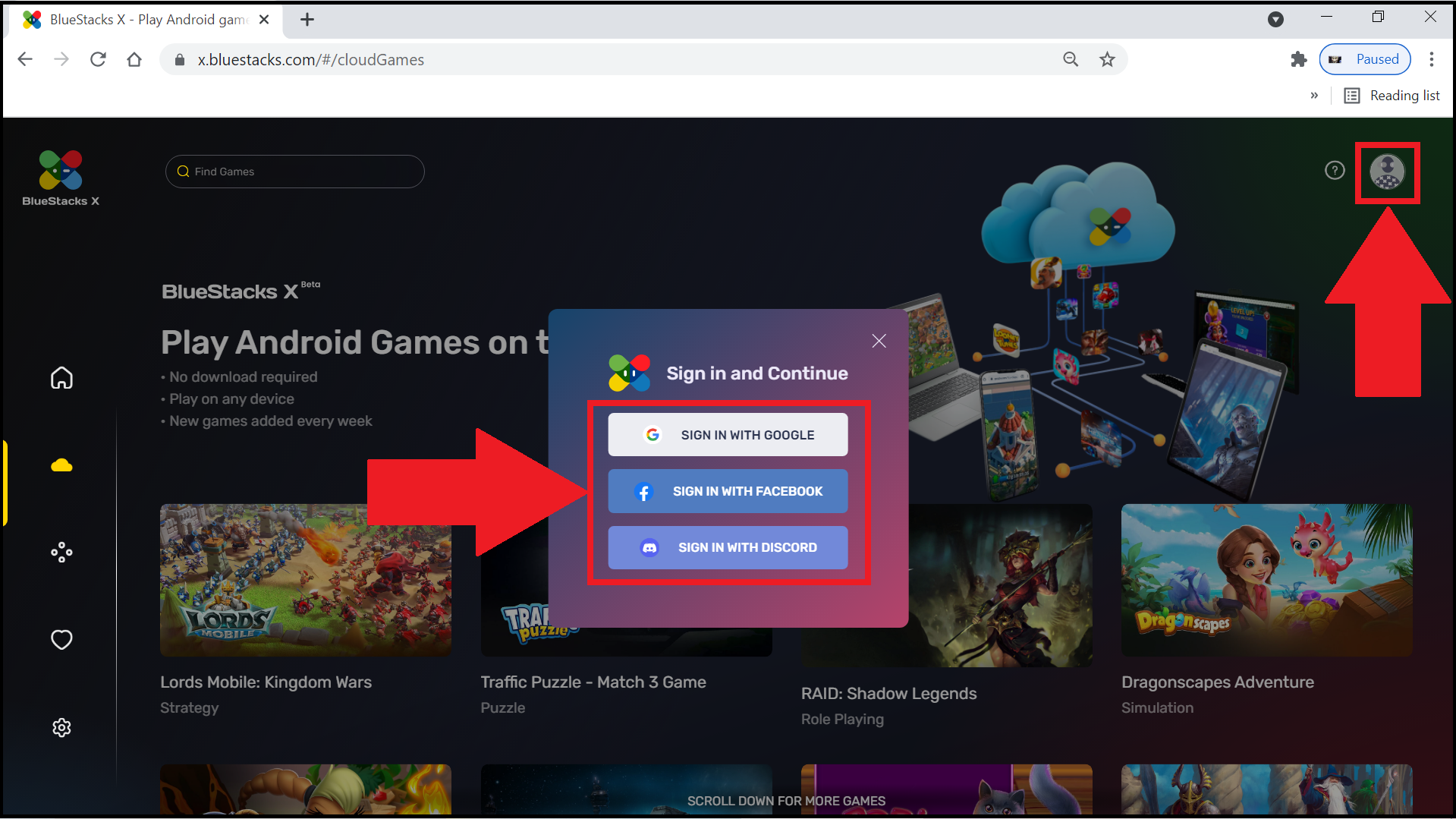Open the Favorites heart icon

click(x=61, y=639)
